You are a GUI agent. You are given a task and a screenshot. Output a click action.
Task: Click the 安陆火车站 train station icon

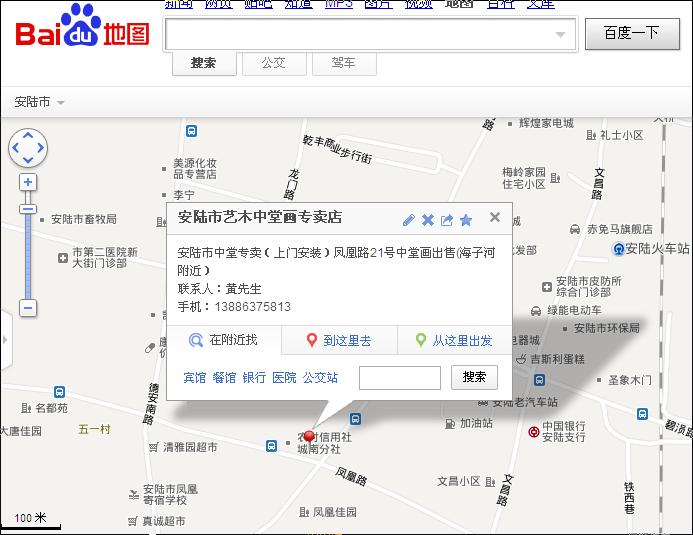(618, 249)
